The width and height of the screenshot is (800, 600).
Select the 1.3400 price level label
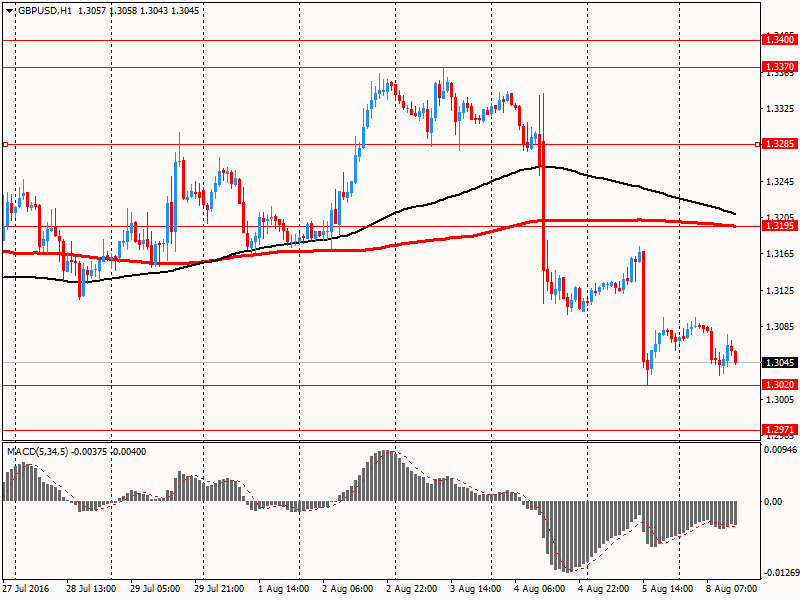point(778,40)
